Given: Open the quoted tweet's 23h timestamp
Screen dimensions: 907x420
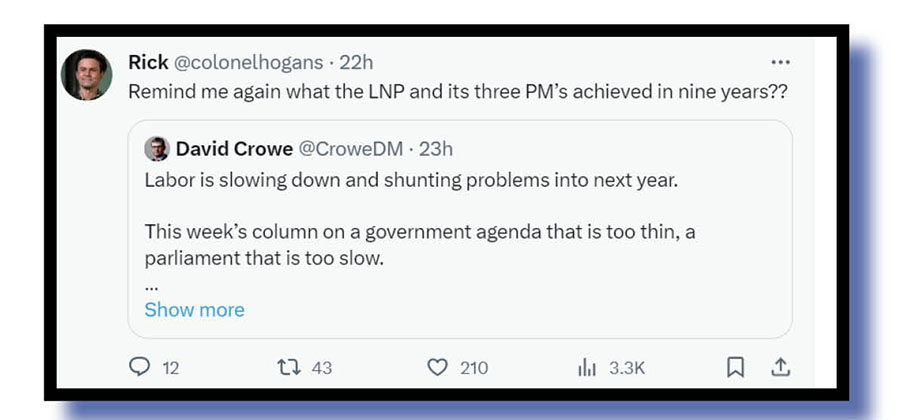Looking at the screenshot, I should coord(436,149).
